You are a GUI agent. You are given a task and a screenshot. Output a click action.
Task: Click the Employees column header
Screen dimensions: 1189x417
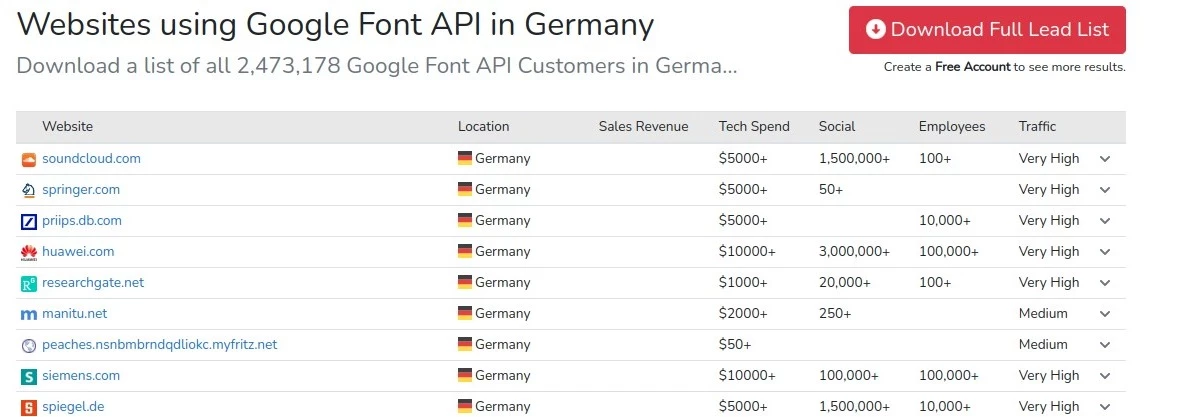[x=952, y=127]
